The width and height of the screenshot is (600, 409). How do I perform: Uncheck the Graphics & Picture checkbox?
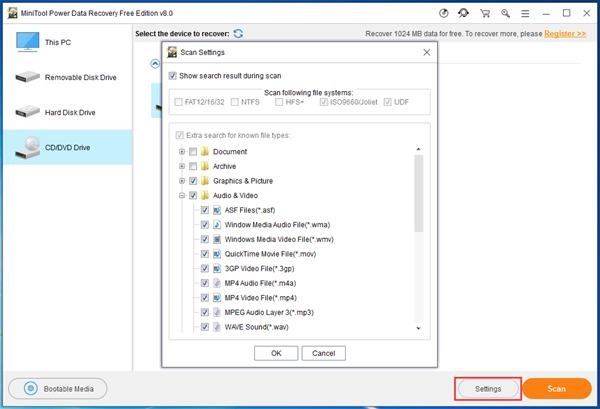point(193,181)
